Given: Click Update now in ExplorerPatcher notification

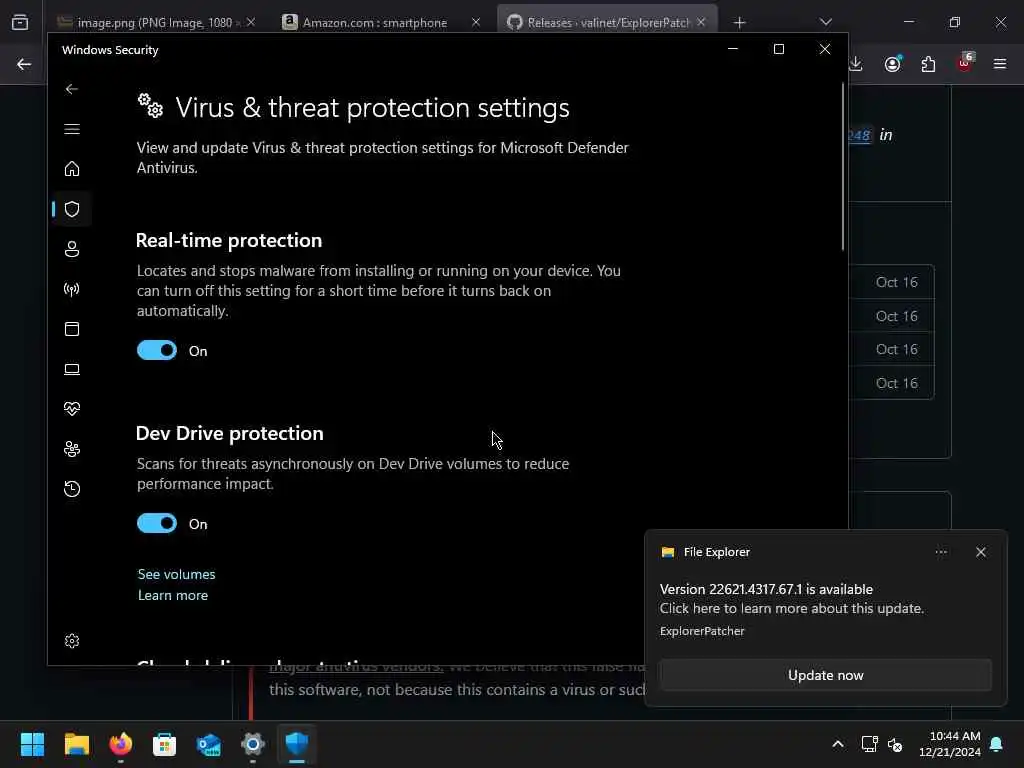Looking at the screenshot, I should coord(825,675).
